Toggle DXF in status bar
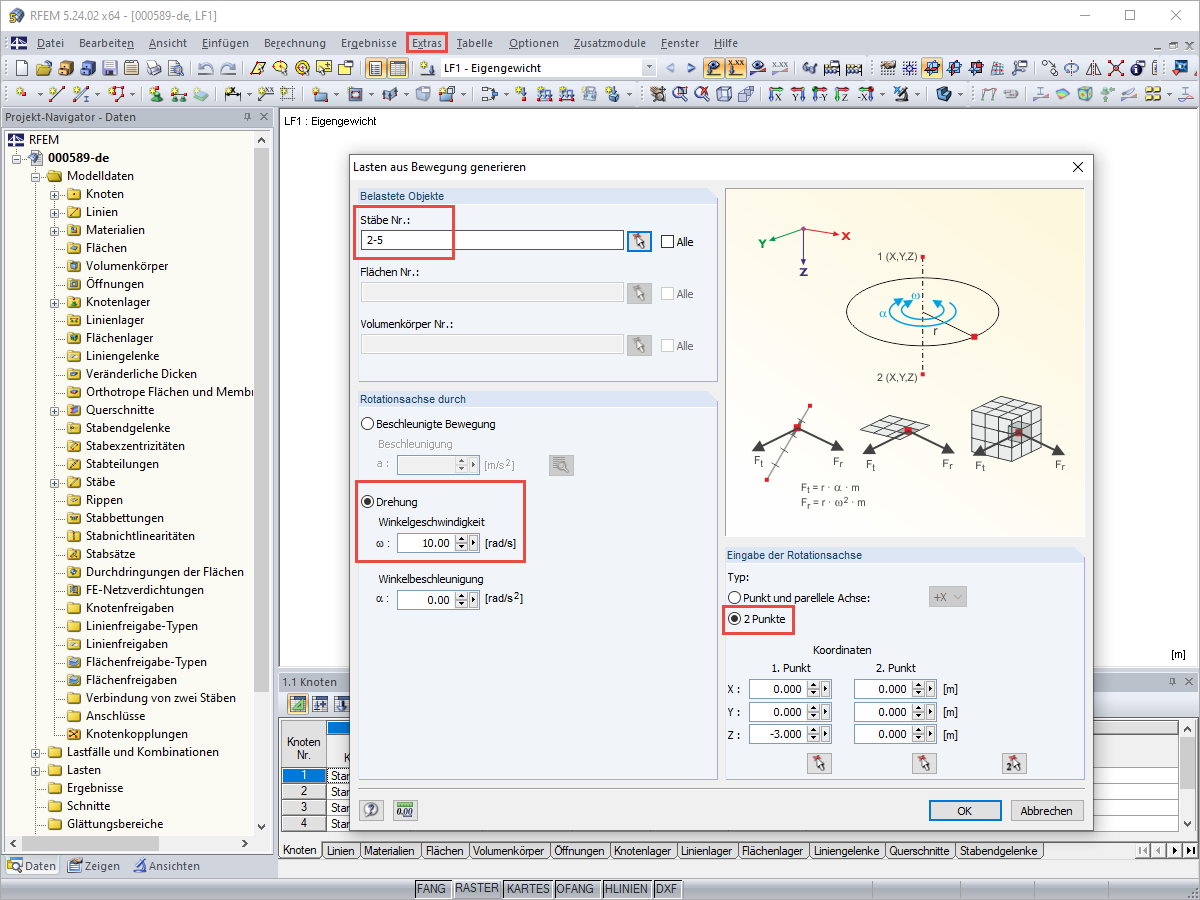 tap(667, 889)
